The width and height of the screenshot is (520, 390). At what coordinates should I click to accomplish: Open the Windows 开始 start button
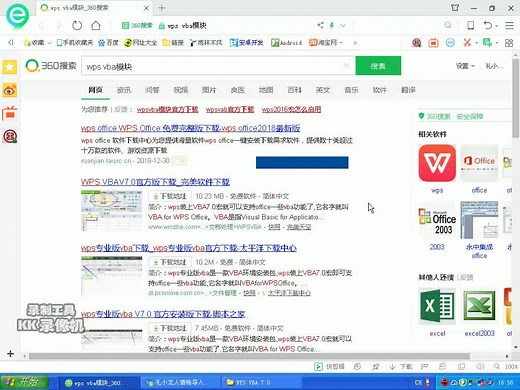click(x=23, y=382)
